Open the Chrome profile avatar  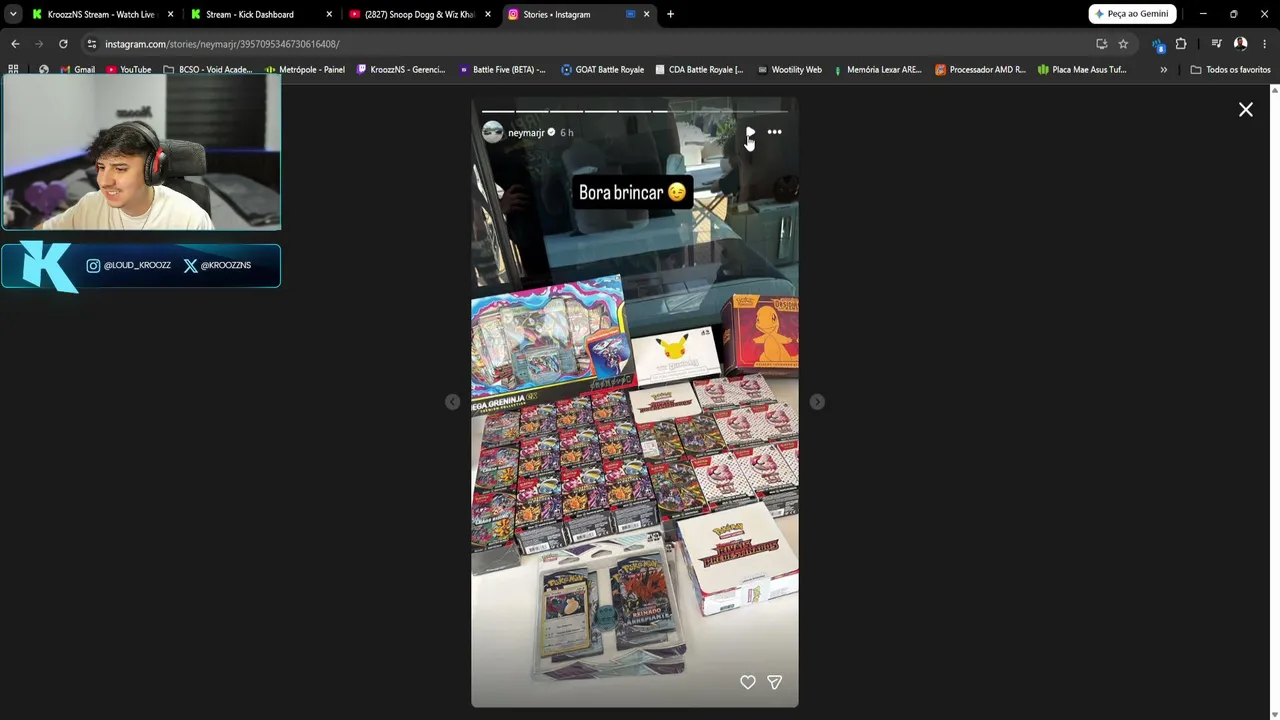coord(1240,44)
